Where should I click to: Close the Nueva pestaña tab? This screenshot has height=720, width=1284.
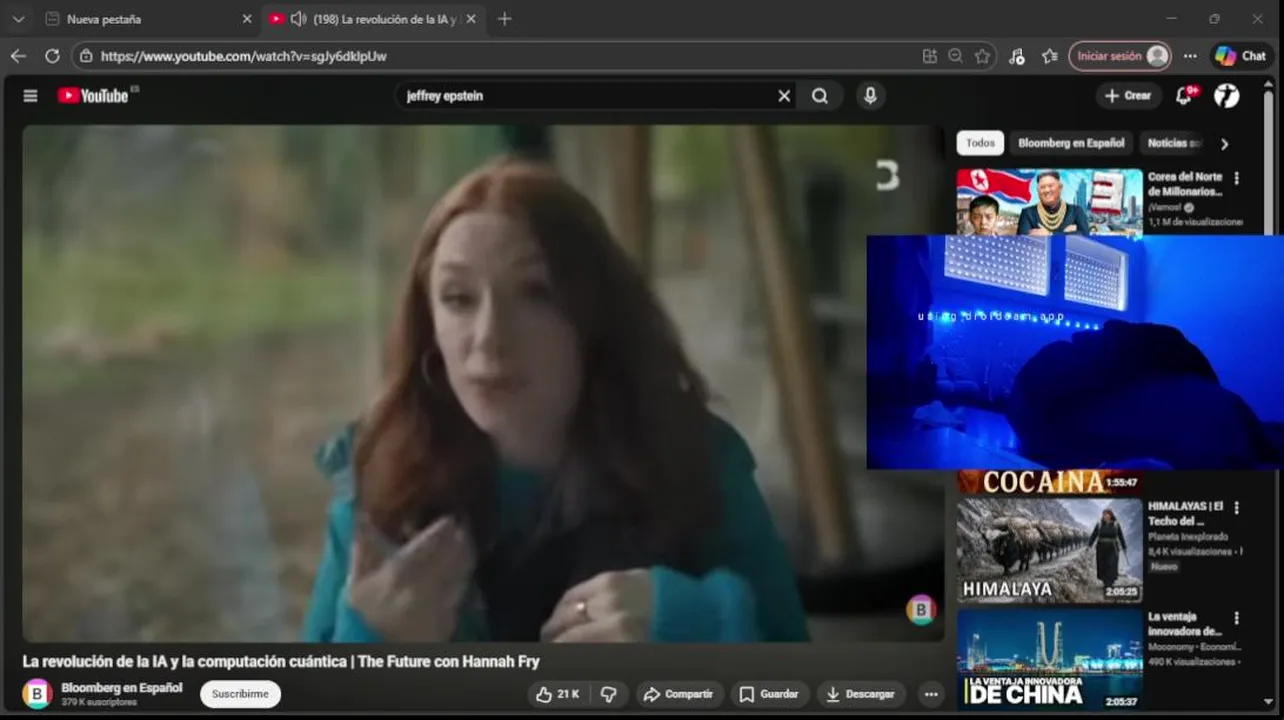(247, 19)
